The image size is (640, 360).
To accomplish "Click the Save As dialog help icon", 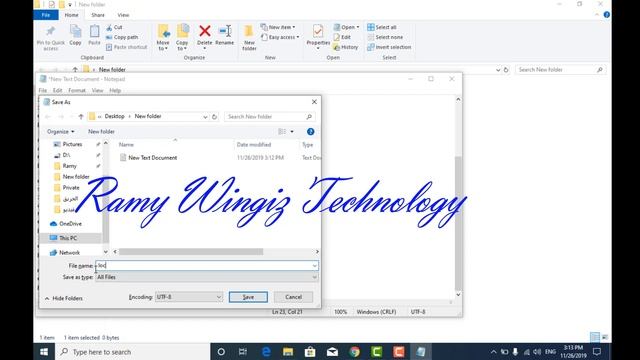I will click(311, 131).
